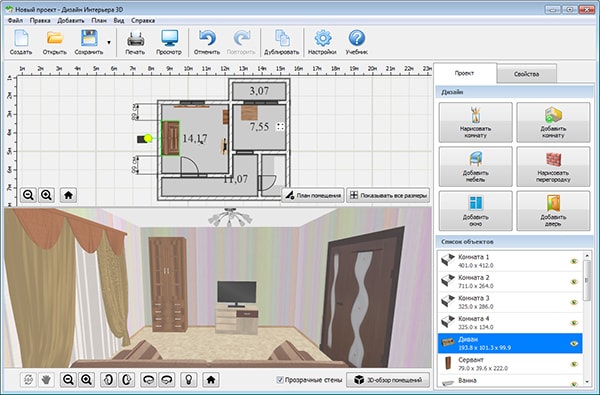
Task: Reset 2D plan view with home icon
Action: [x=68, y=195]
